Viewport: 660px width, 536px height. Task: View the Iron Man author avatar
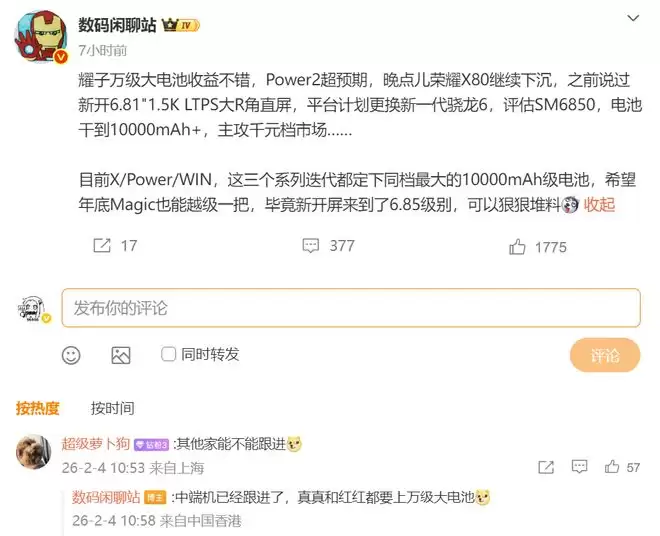[x=41, y=37]
